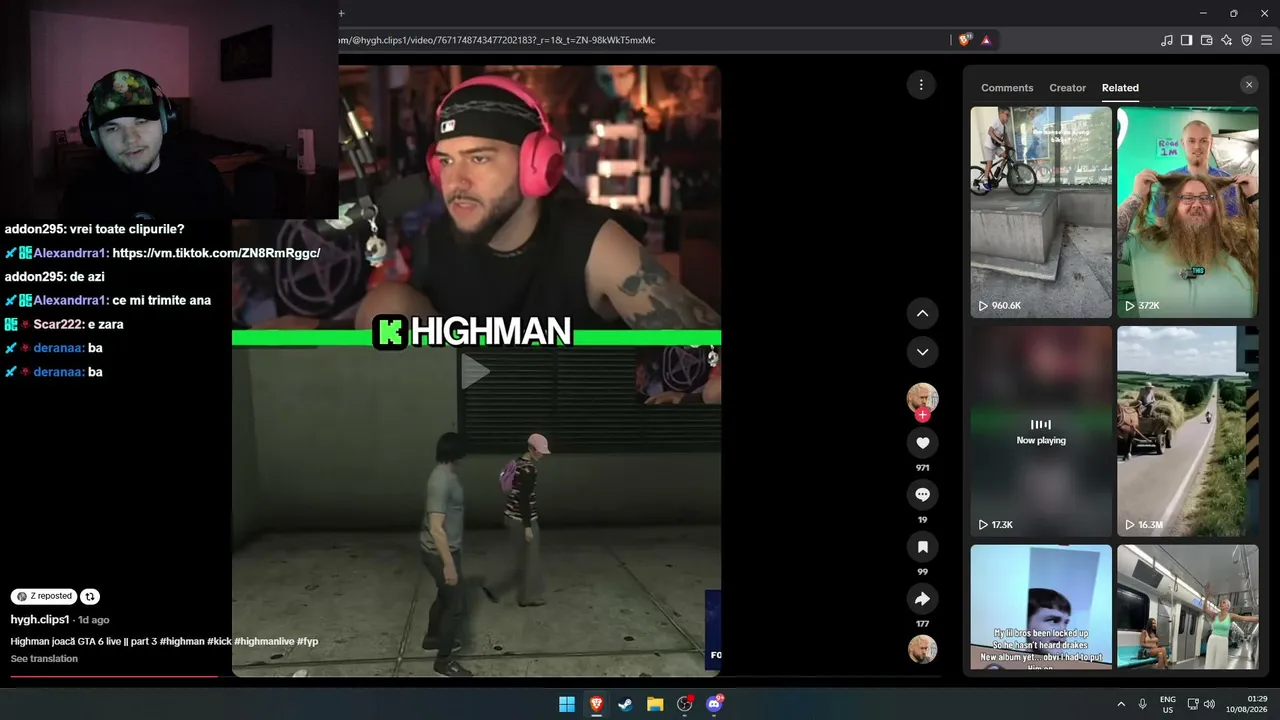Image resolution: width=1280 pixels, height=720 pixels.
Task: Click chat username addon295 asking 'vrei toate clipurile?'
Action: (34, 229)
